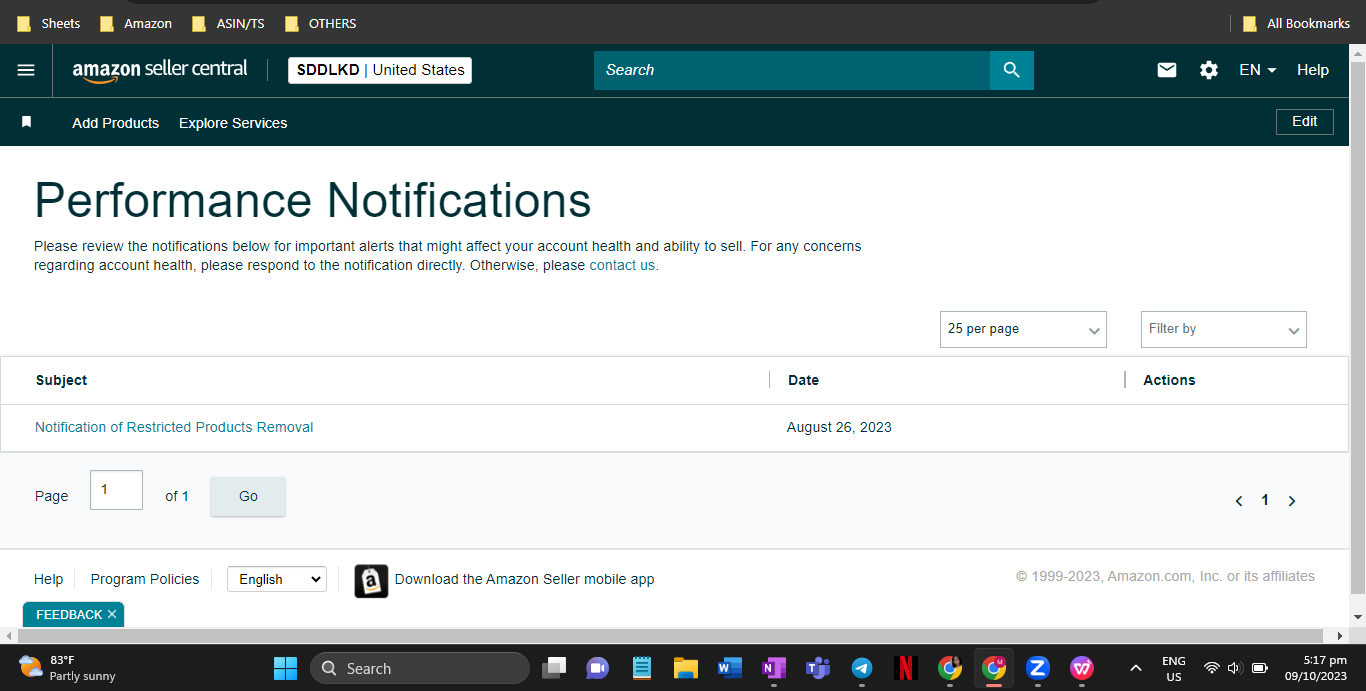Open Notification of Restricted Products Removal
This screenshot has width=1366, height=691.
click(174, 427)
